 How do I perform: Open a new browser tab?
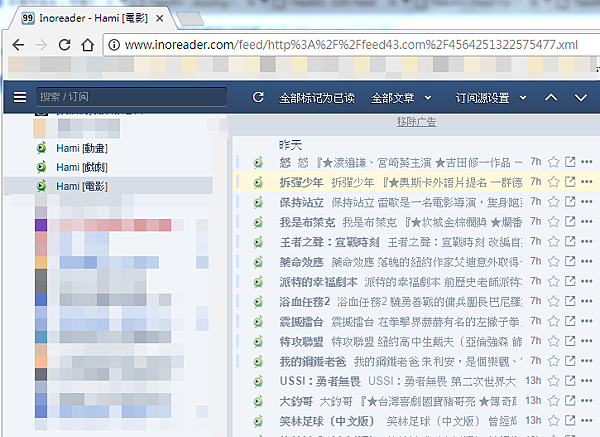tap(190, 18)
